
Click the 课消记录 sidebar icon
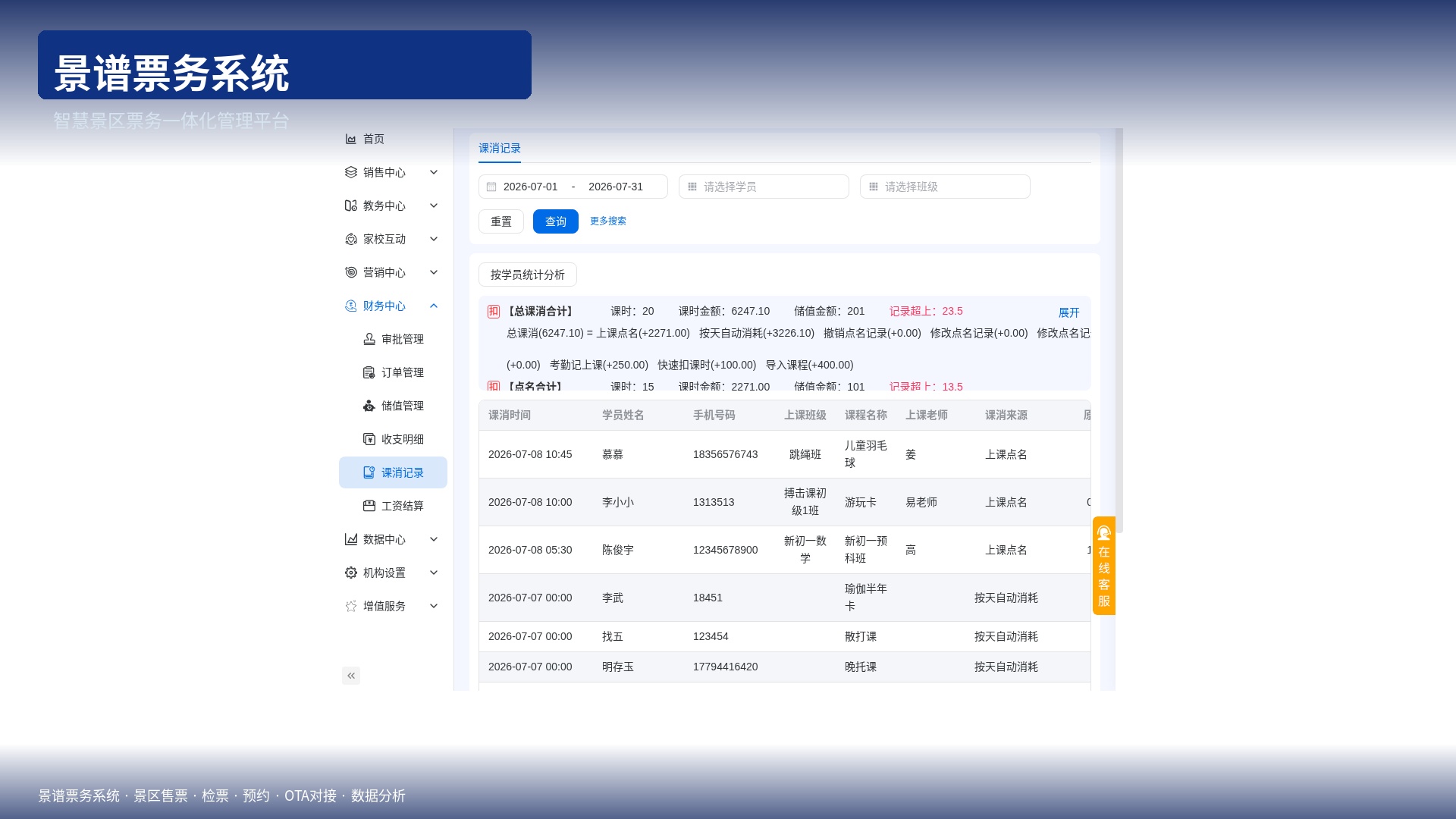(x=369, y=472)
